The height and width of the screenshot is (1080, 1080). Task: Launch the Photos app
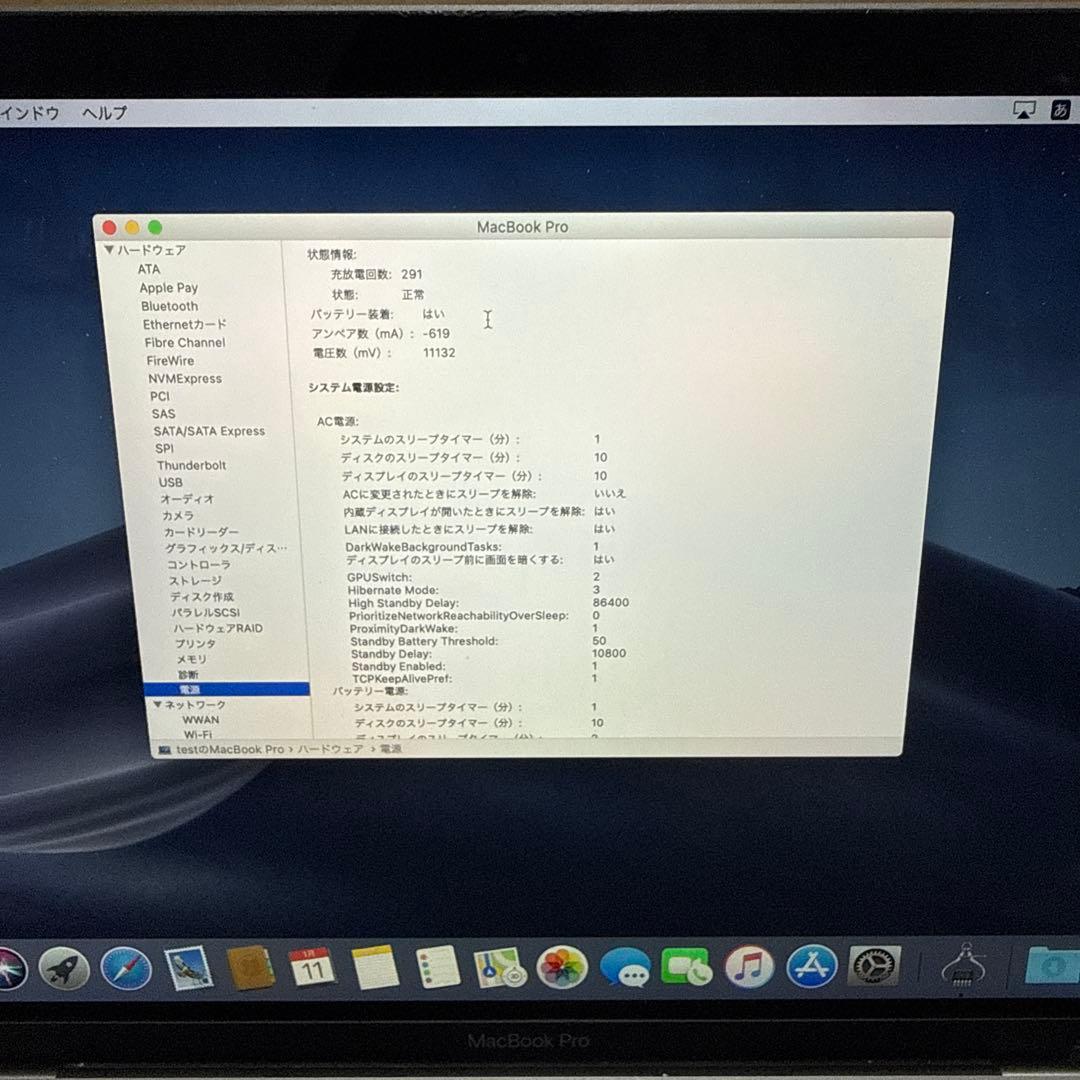pos(561,968)
